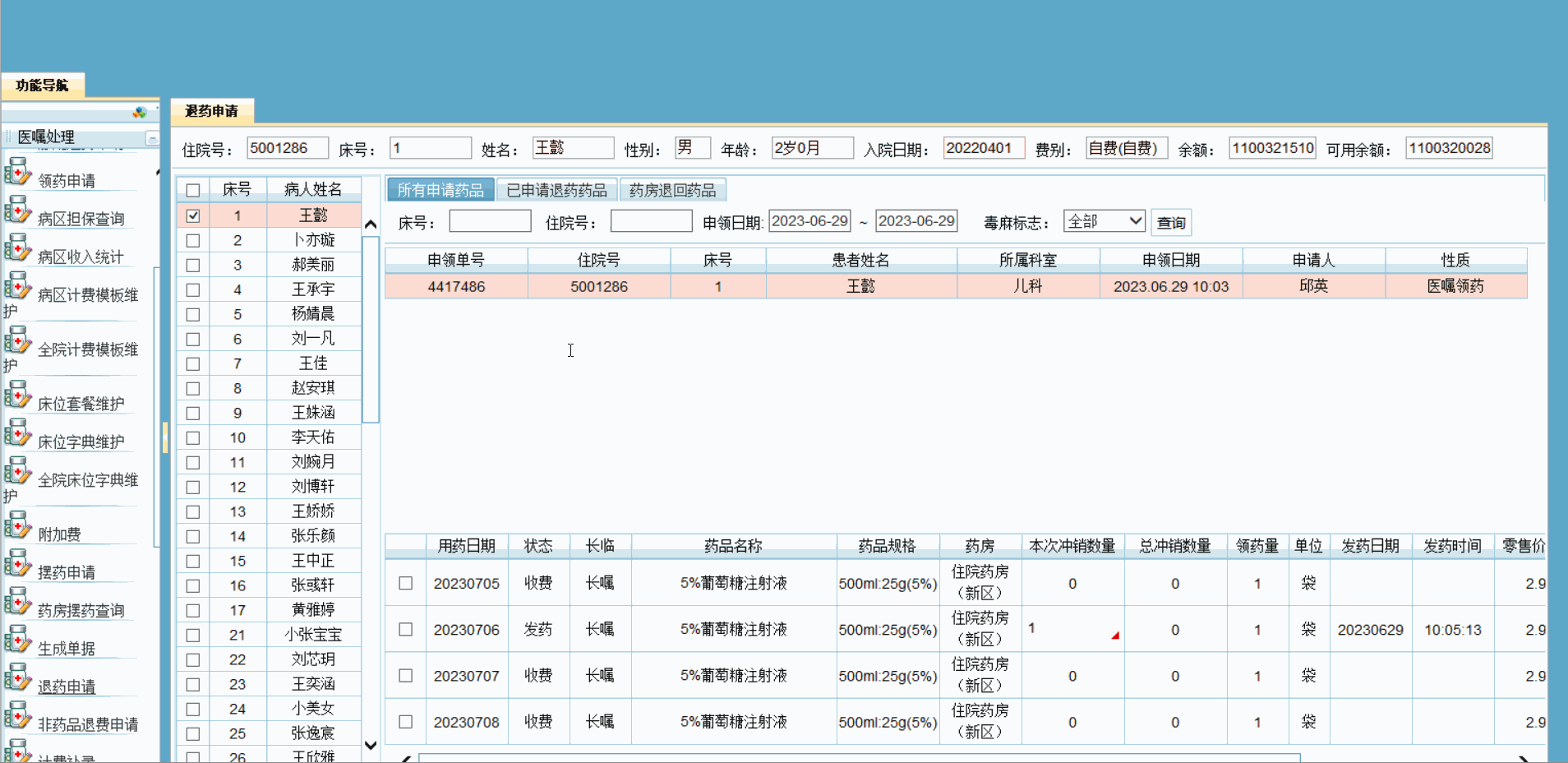
Task: Check bed 10 李天佑 checkbox
Action: [x=193, y=437]
